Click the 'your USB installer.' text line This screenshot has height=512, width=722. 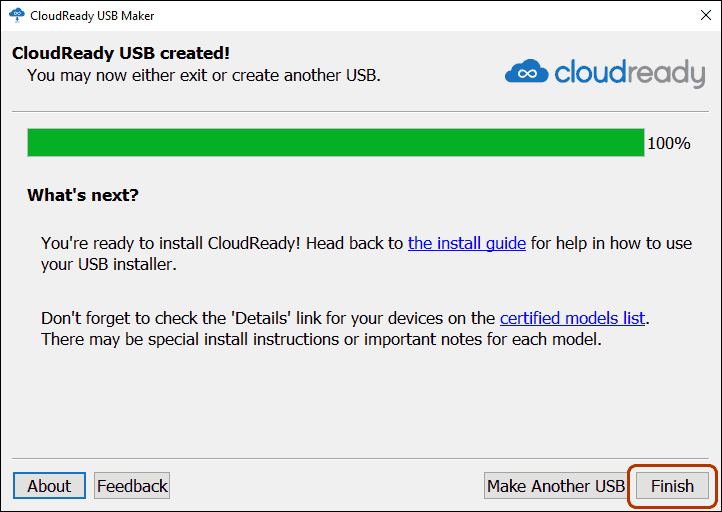(x=109, y=264)
